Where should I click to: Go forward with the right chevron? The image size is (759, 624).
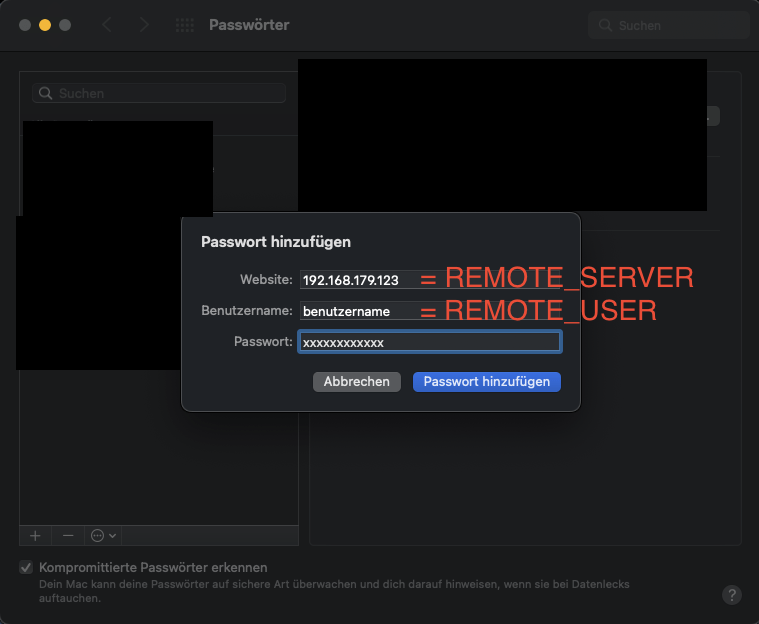tap(144, 25)
